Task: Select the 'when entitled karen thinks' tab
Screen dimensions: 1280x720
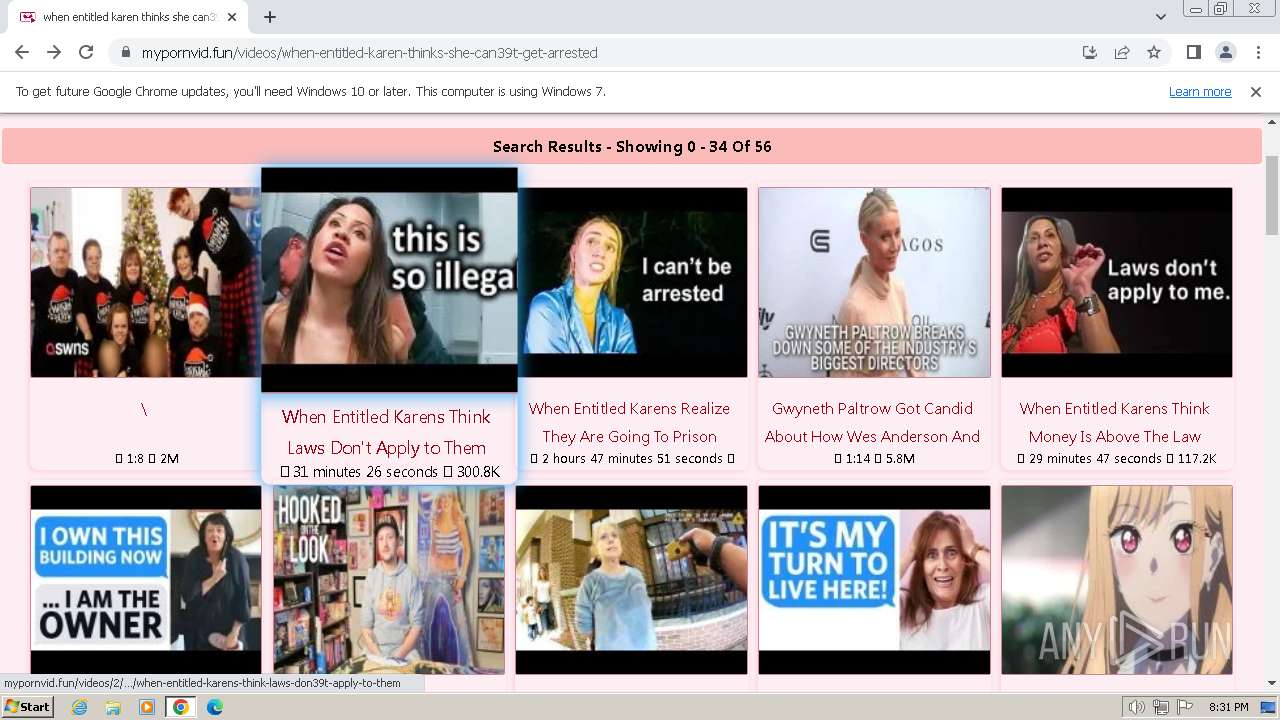Action: coord(127,17)
